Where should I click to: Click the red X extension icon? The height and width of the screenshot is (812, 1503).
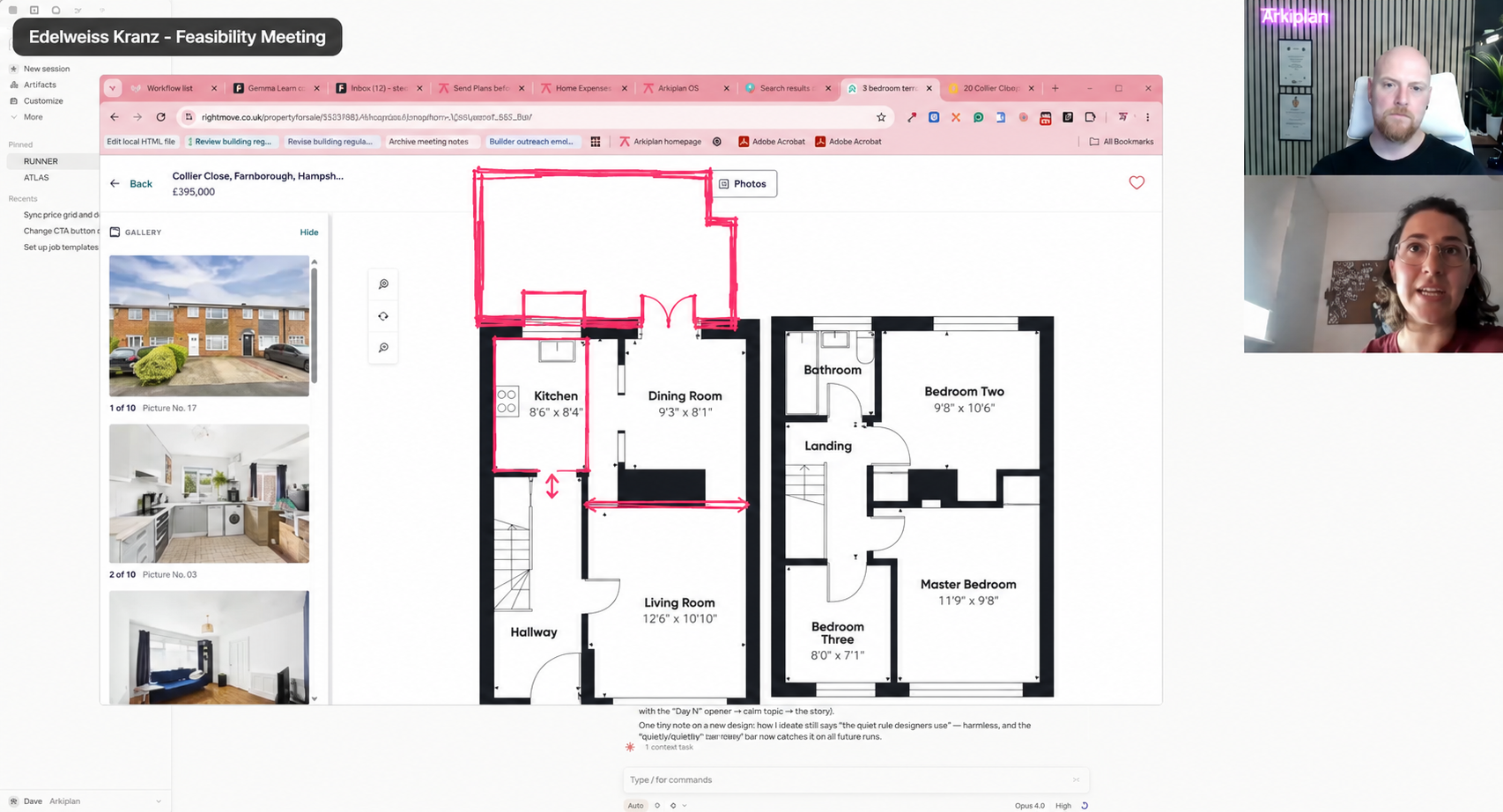(x=956, y=117)
